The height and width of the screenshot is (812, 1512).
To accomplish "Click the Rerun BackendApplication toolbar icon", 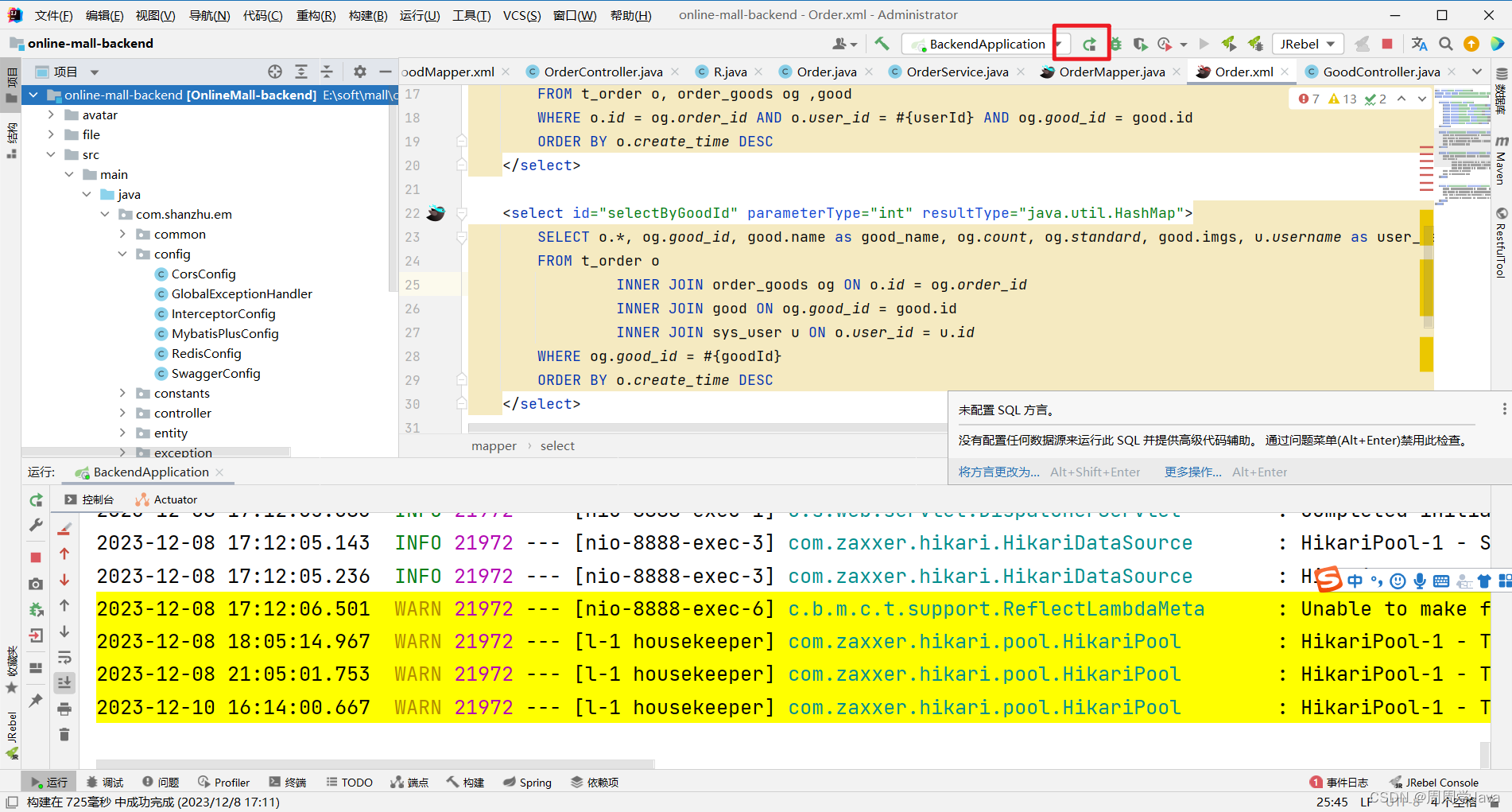I will 1089,44.
